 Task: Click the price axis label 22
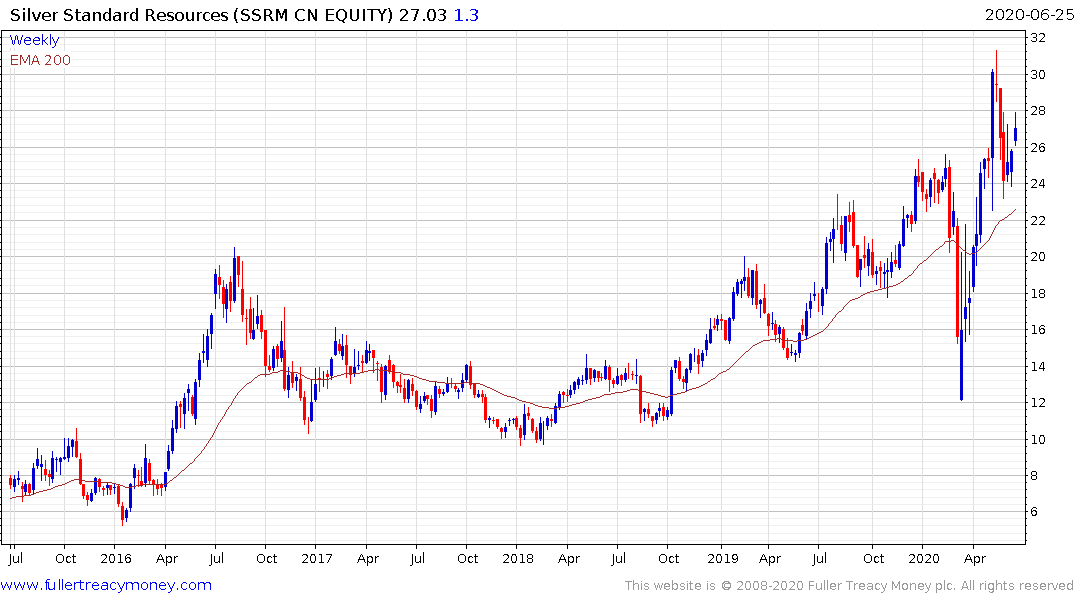1038,220
